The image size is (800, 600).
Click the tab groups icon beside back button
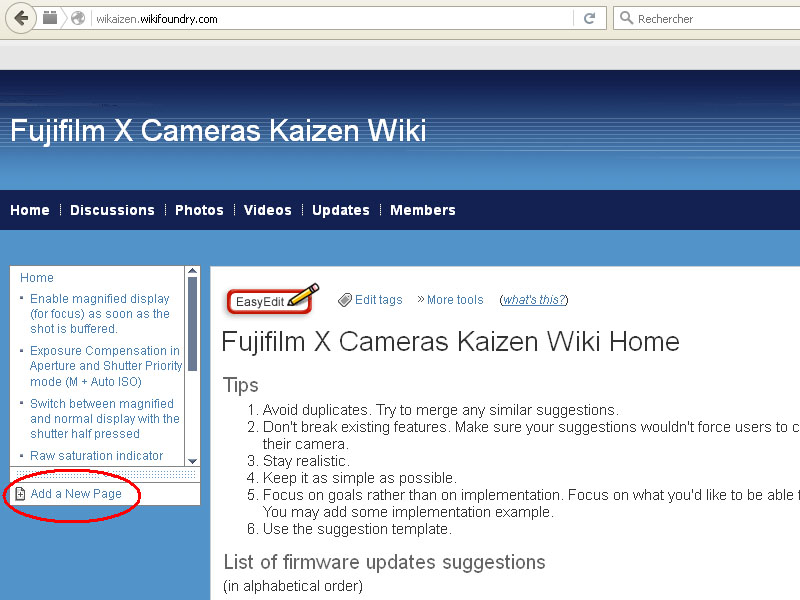tap(49, 18)
